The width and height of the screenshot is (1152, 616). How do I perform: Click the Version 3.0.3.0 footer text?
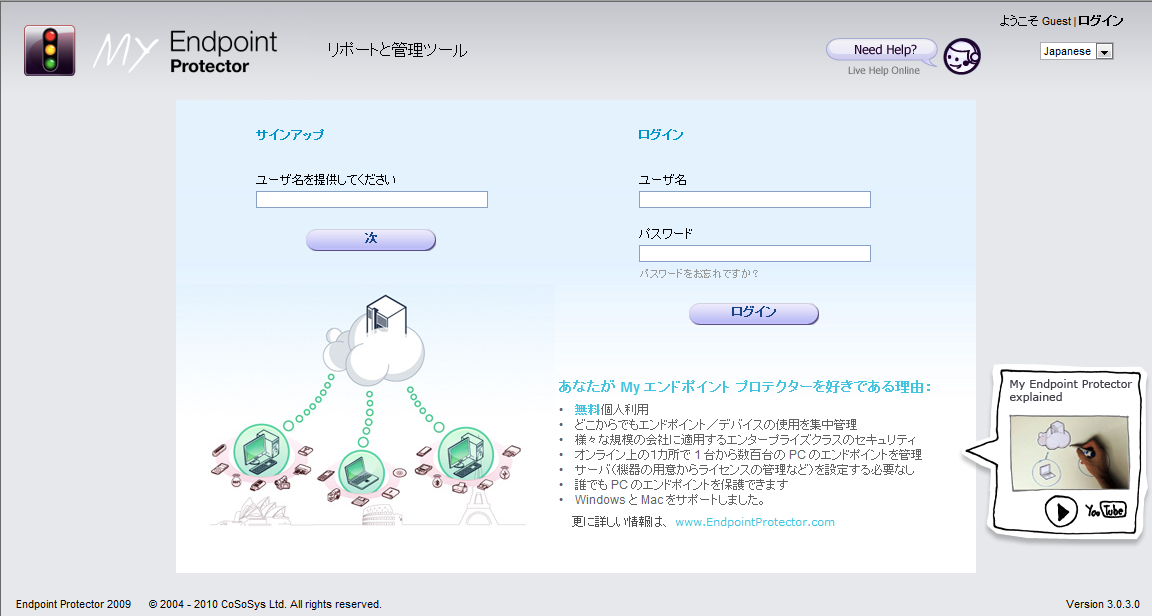[x=1103, y=604]
